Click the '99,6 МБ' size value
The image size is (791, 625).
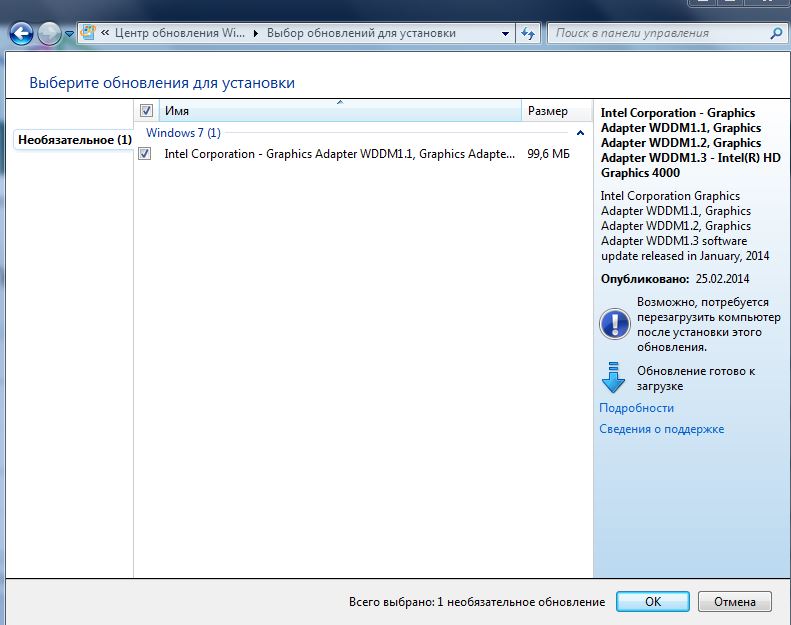point(548,154)
